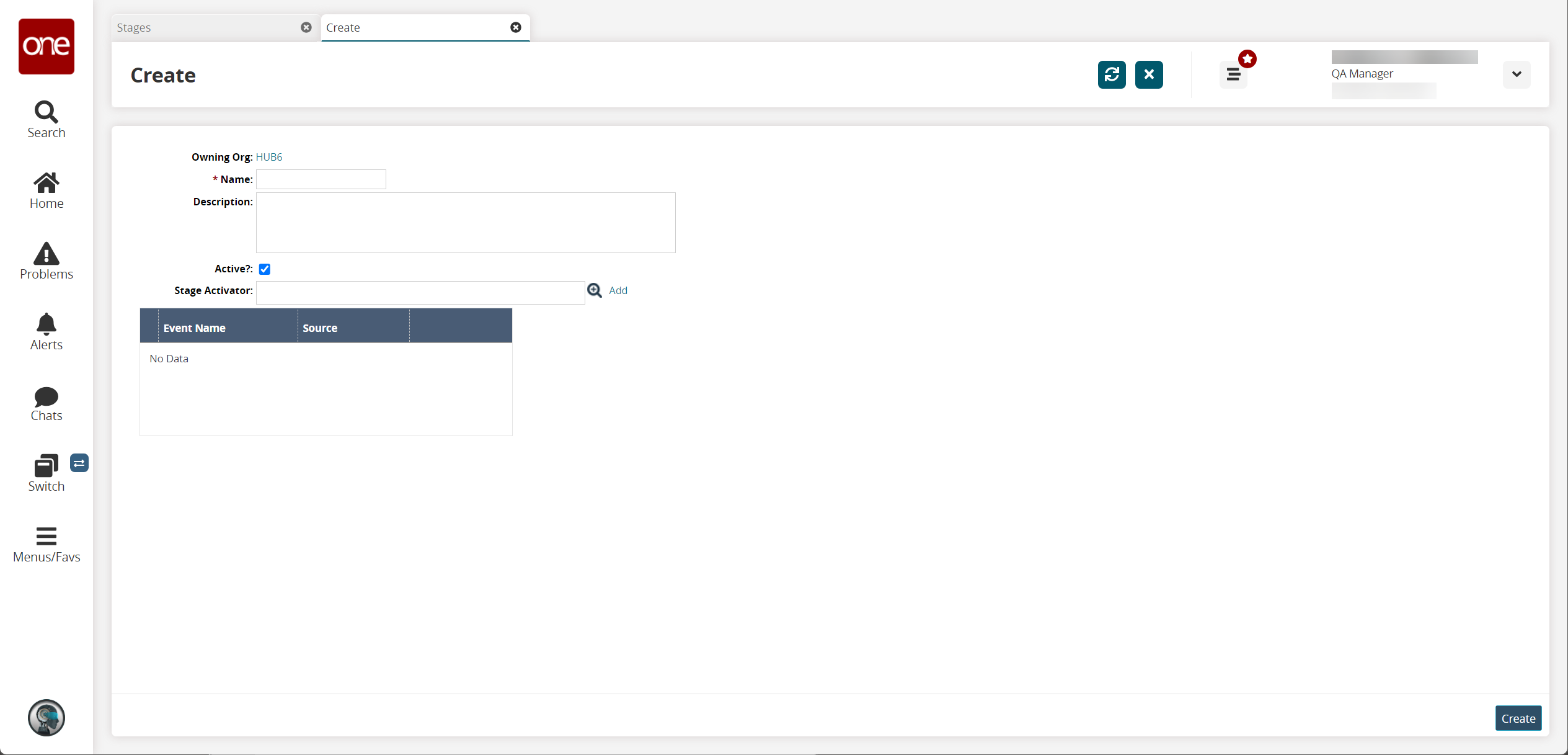
Task: Clear the Stages tab filter
Action: [x=307, y=27]
